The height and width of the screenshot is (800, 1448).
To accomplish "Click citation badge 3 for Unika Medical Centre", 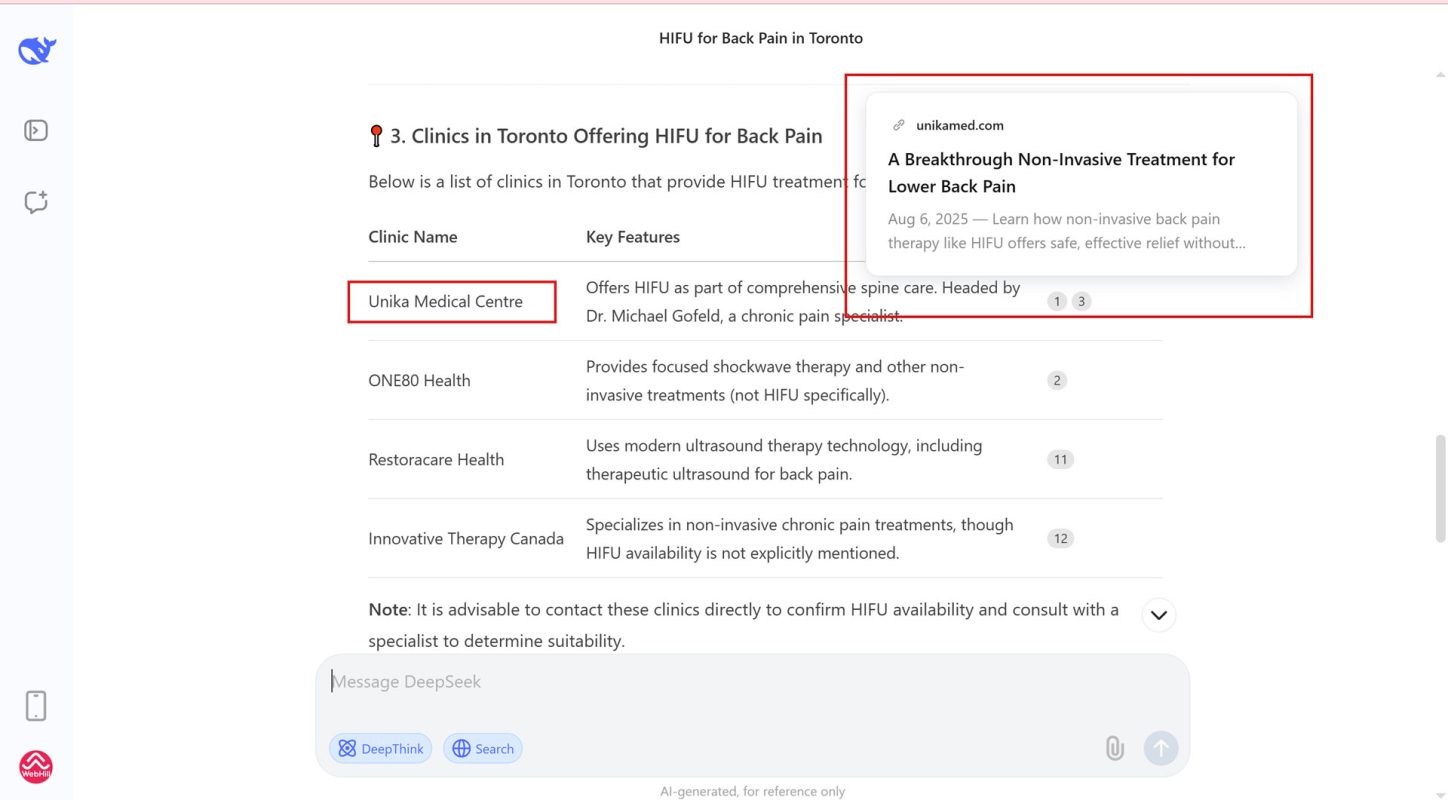I will pyautogui.click(x=1081, y=300).
